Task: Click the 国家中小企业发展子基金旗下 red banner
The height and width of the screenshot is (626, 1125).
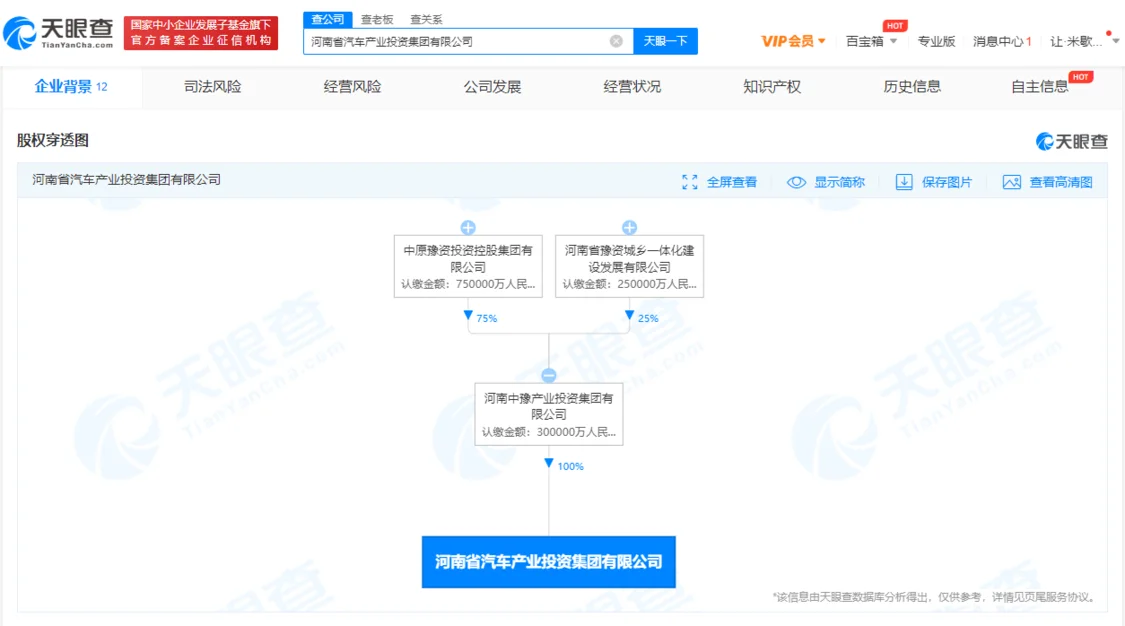Action: [201, 33]
